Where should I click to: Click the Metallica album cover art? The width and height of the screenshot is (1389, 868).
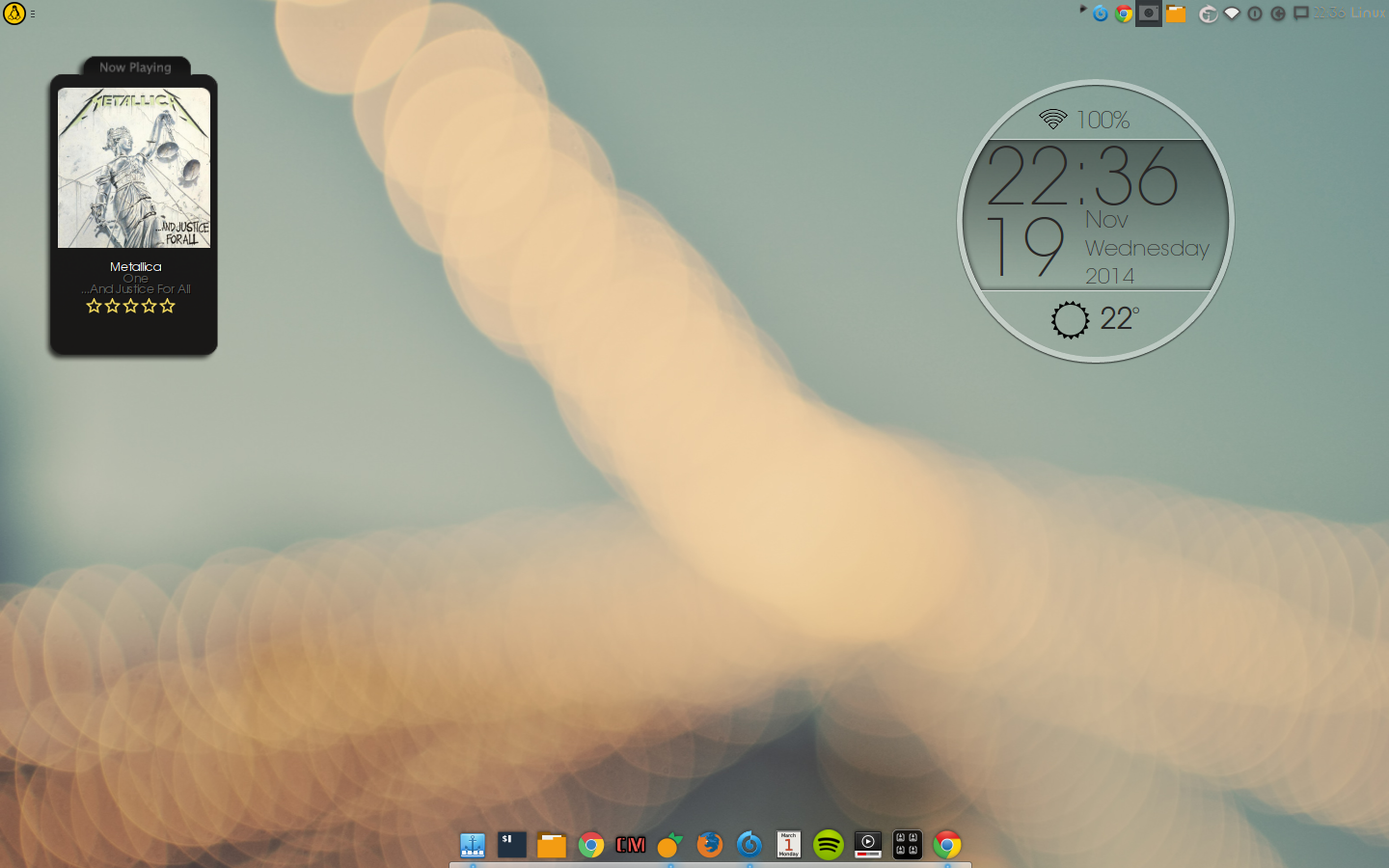pyautogui.click(x=134, y=168)
